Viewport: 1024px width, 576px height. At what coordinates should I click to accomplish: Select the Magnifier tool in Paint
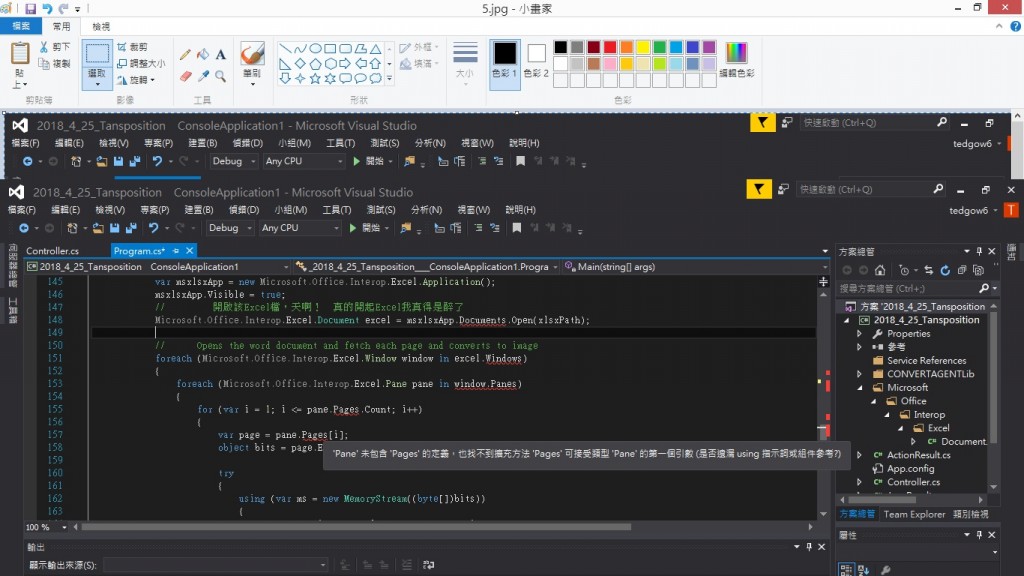click(x=221, y=76)
